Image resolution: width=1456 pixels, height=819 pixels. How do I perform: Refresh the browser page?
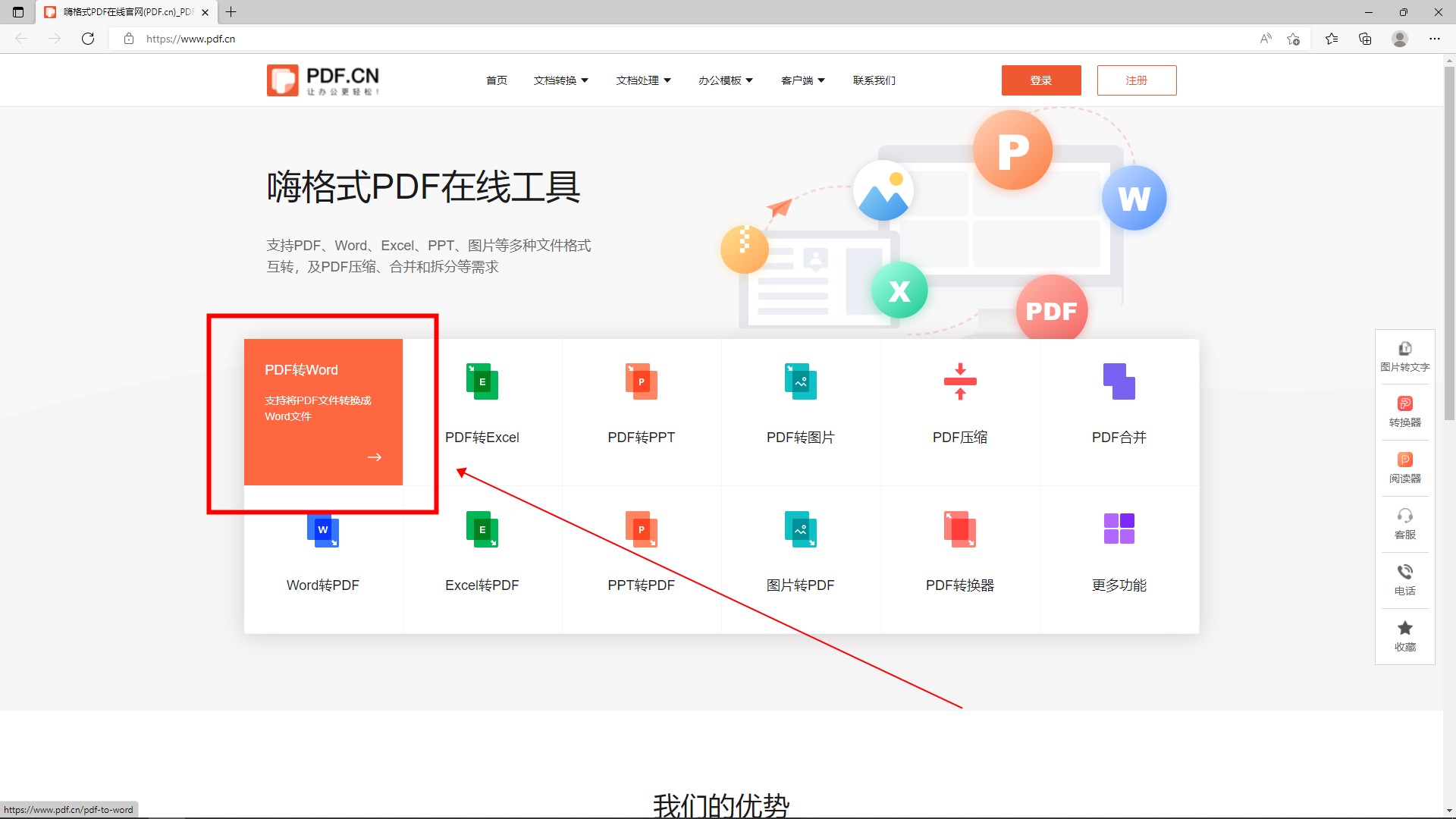click(x=88, y=39)
